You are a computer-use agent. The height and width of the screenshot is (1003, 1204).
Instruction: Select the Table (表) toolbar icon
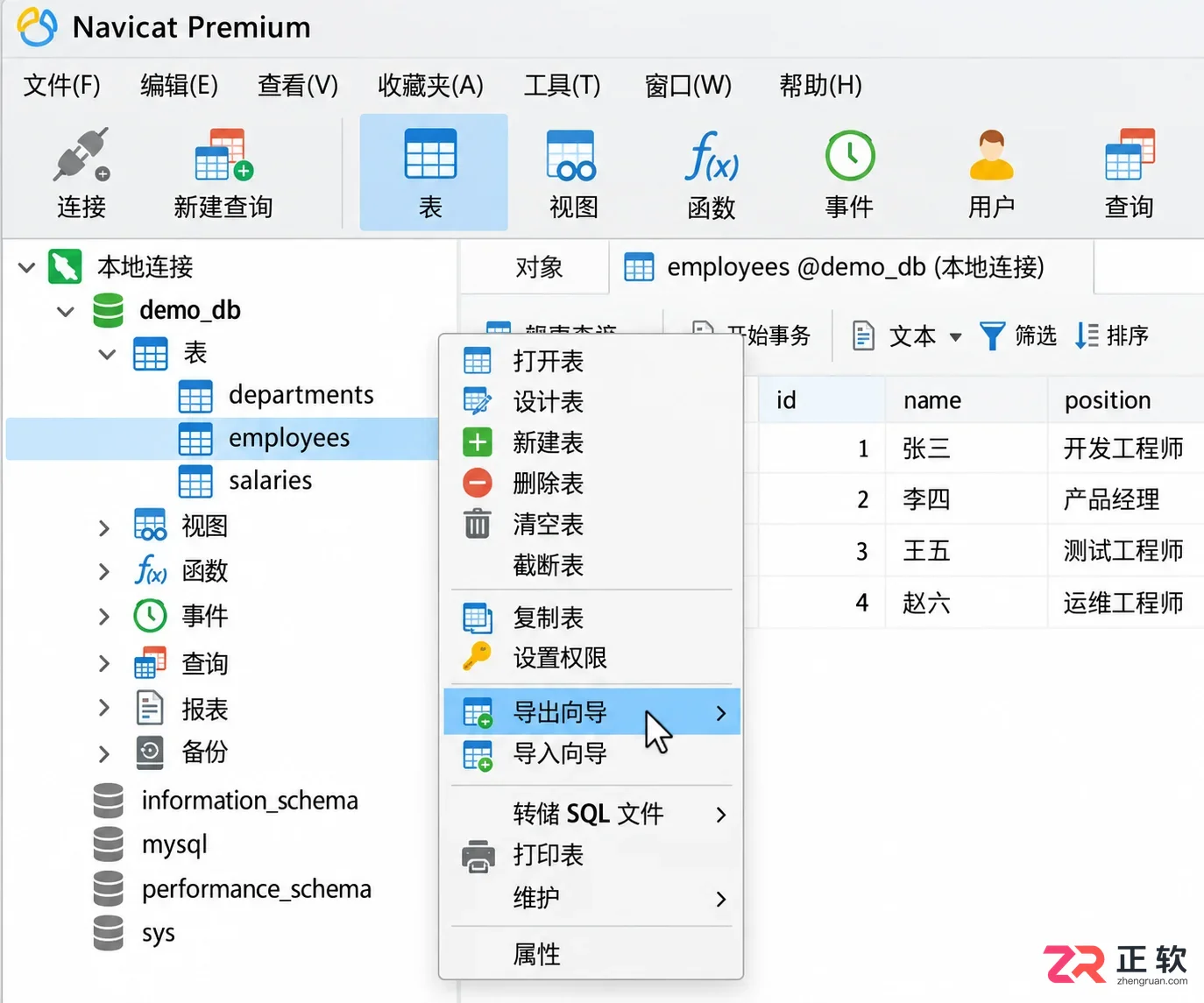[431, 154]
